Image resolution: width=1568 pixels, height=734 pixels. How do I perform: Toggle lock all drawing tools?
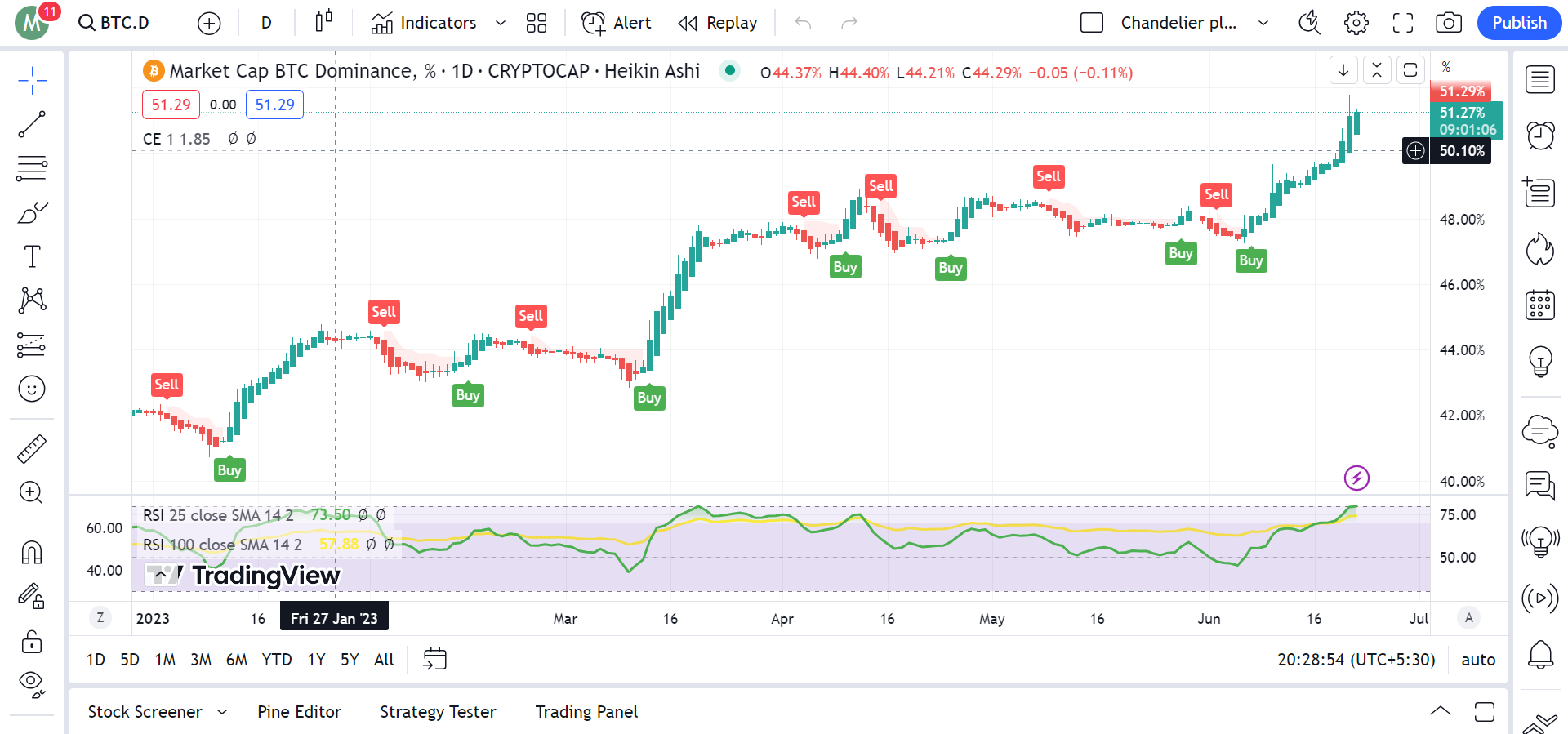[32, 642]
